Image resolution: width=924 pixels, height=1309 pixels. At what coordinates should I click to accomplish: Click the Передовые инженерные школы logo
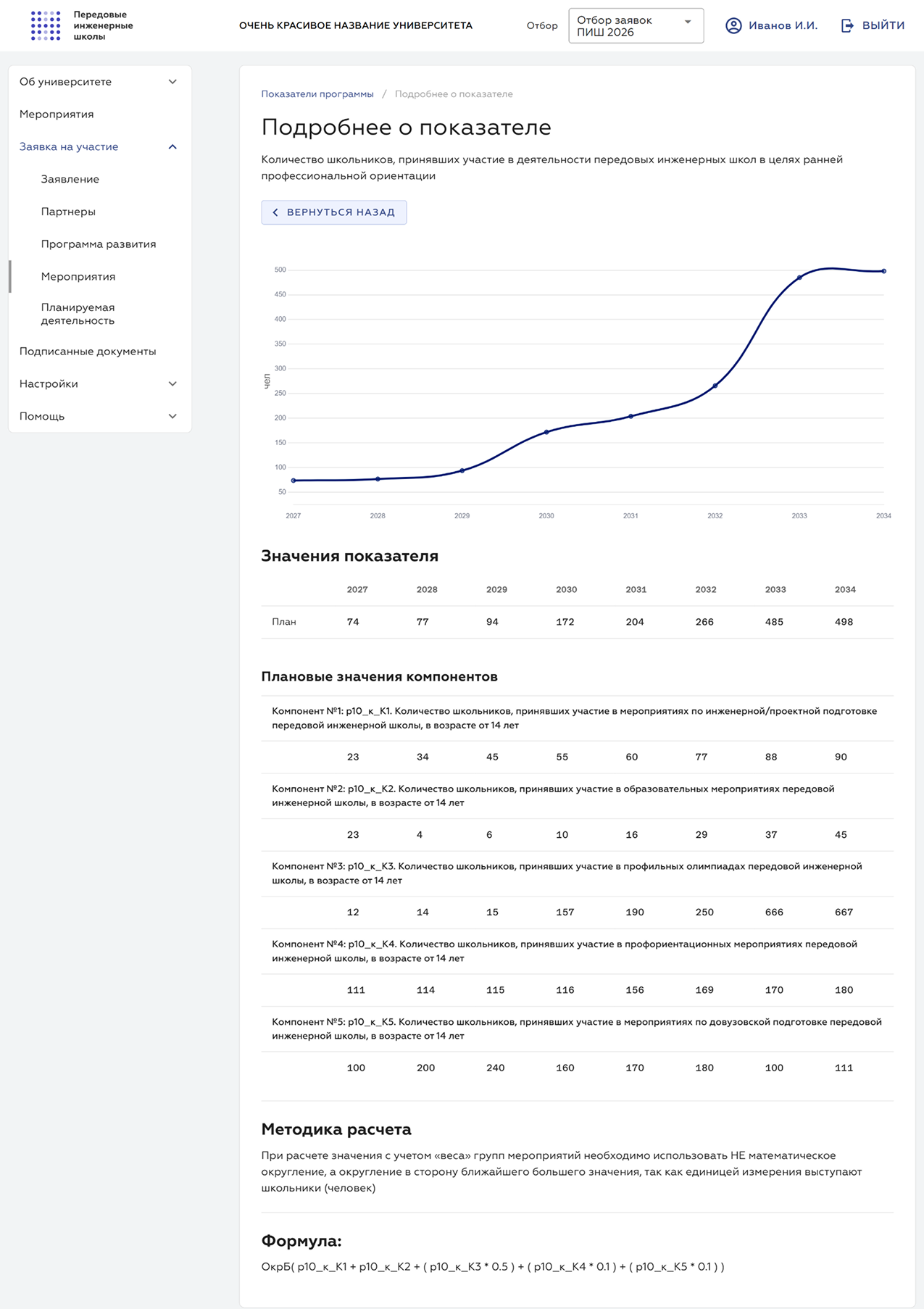pos(82,25)
